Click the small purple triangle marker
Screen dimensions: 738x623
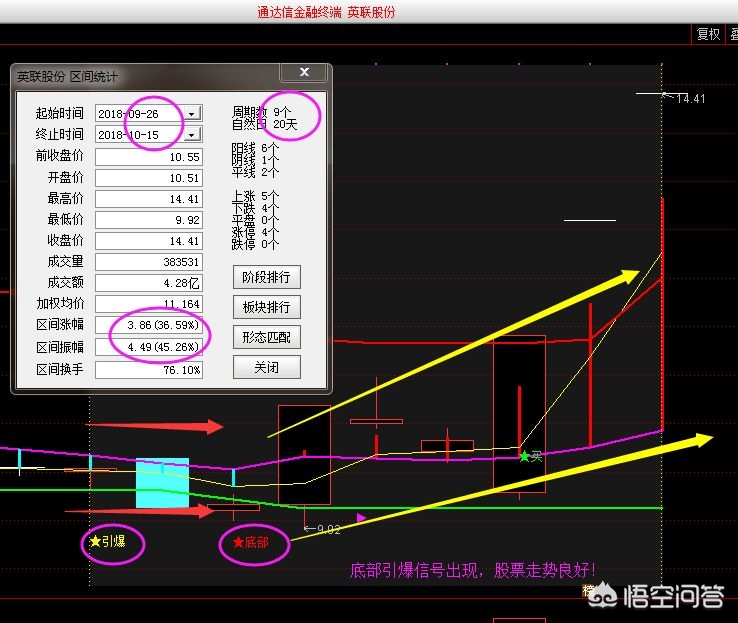point(361,518)
